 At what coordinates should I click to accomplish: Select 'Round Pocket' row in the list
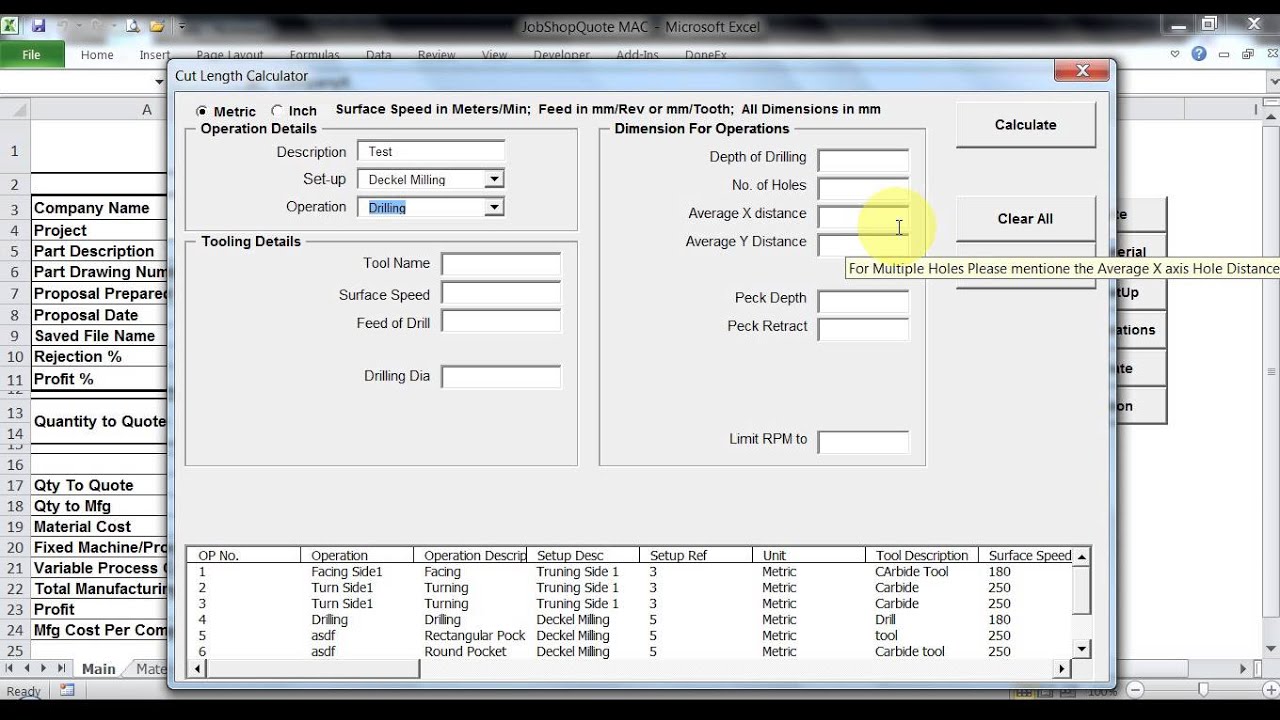(629, 652)
